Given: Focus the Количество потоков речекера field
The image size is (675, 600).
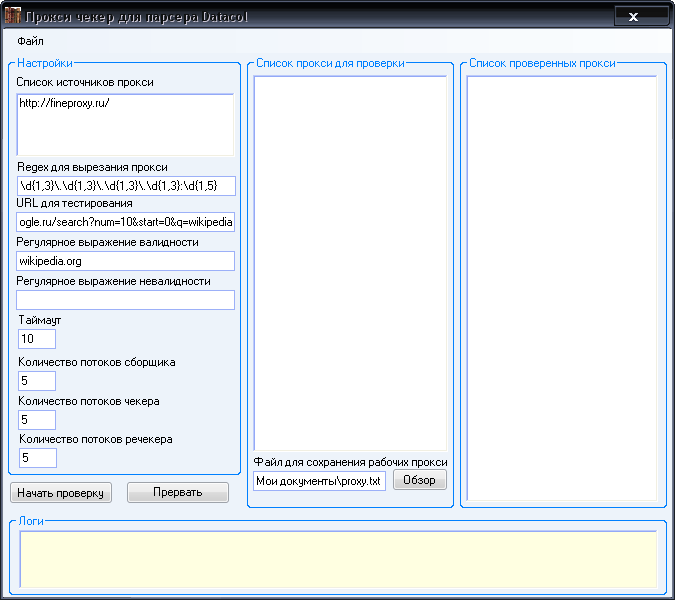Looking at the screenshot, I should coord(37,458).
